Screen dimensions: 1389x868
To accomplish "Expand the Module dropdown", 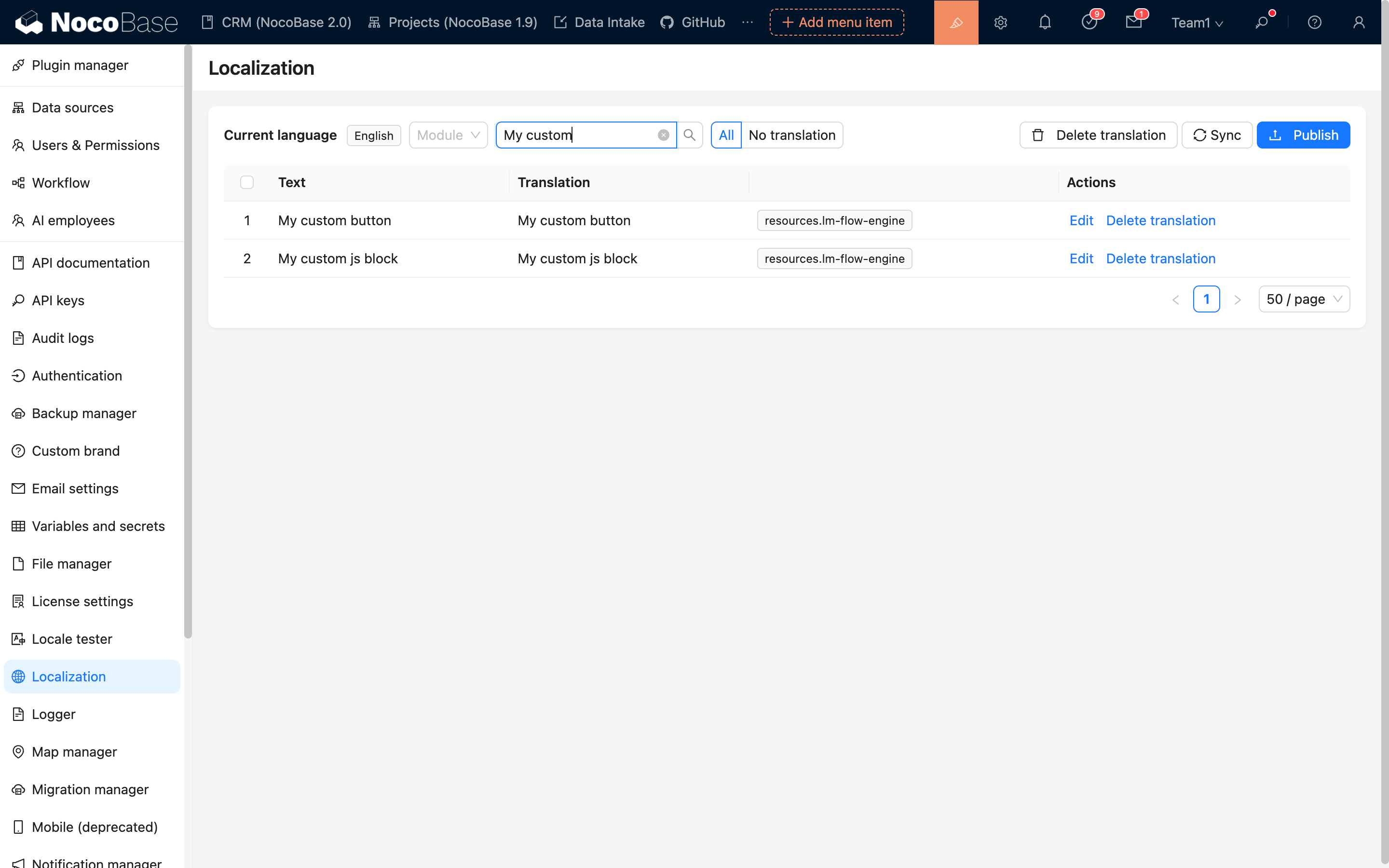I will [448, 135].
